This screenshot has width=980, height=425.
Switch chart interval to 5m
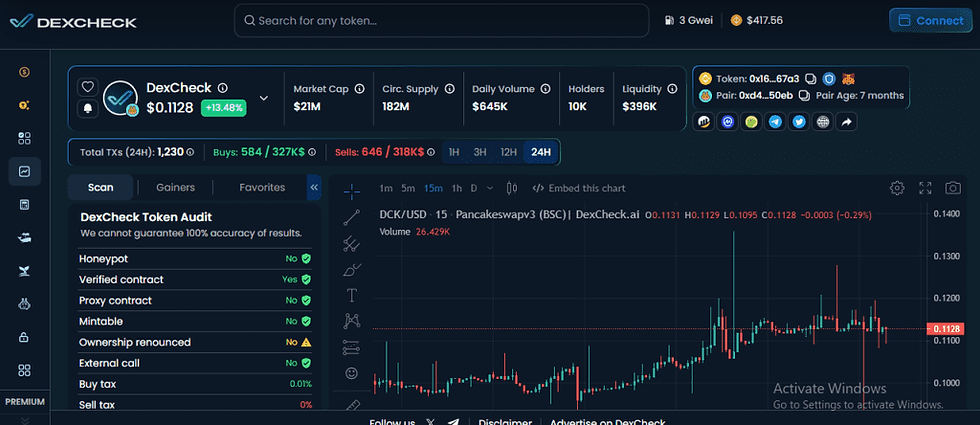point(408,188)
